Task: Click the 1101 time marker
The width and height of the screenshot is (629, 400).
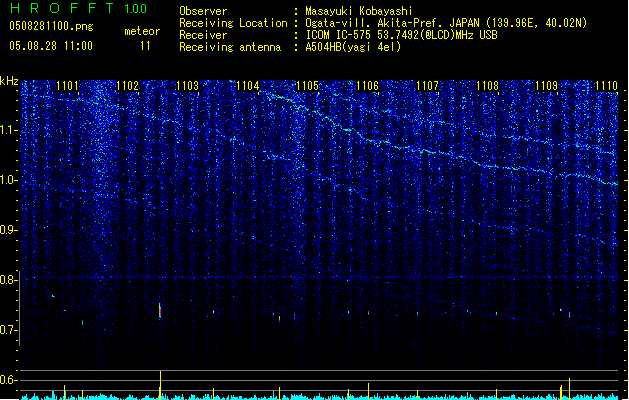Action: pos(68,86)
